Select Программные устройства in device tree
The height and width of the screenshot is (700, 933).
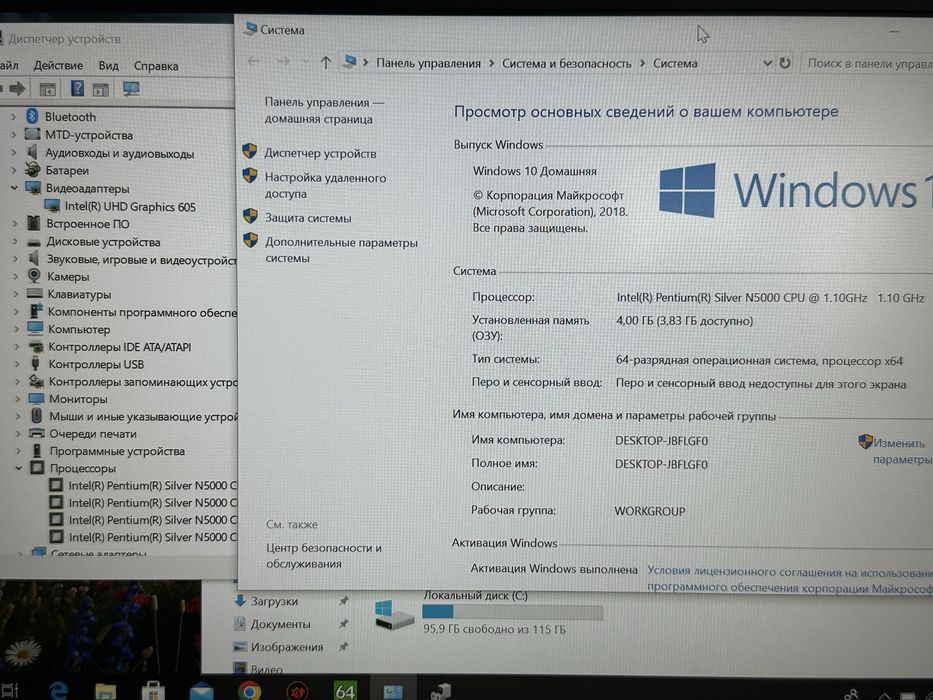point(117,451)
